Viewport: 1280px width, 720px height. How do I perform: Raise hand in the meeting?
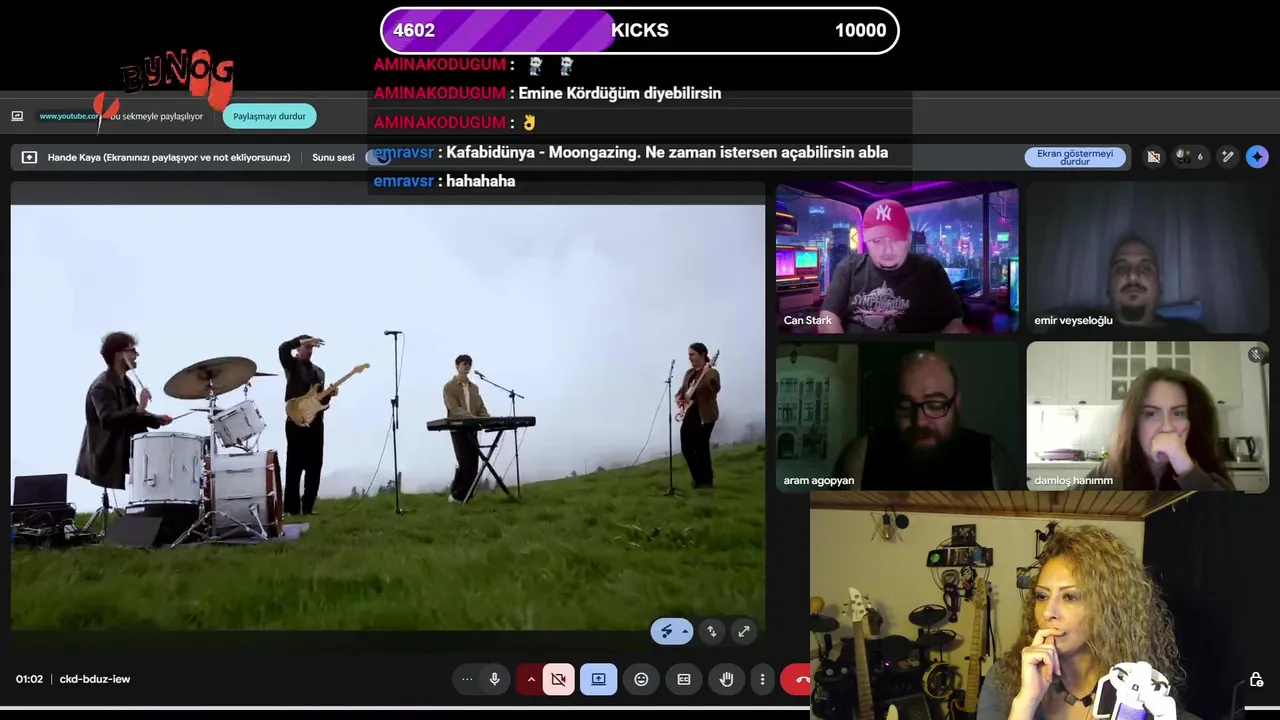[727, 679]
